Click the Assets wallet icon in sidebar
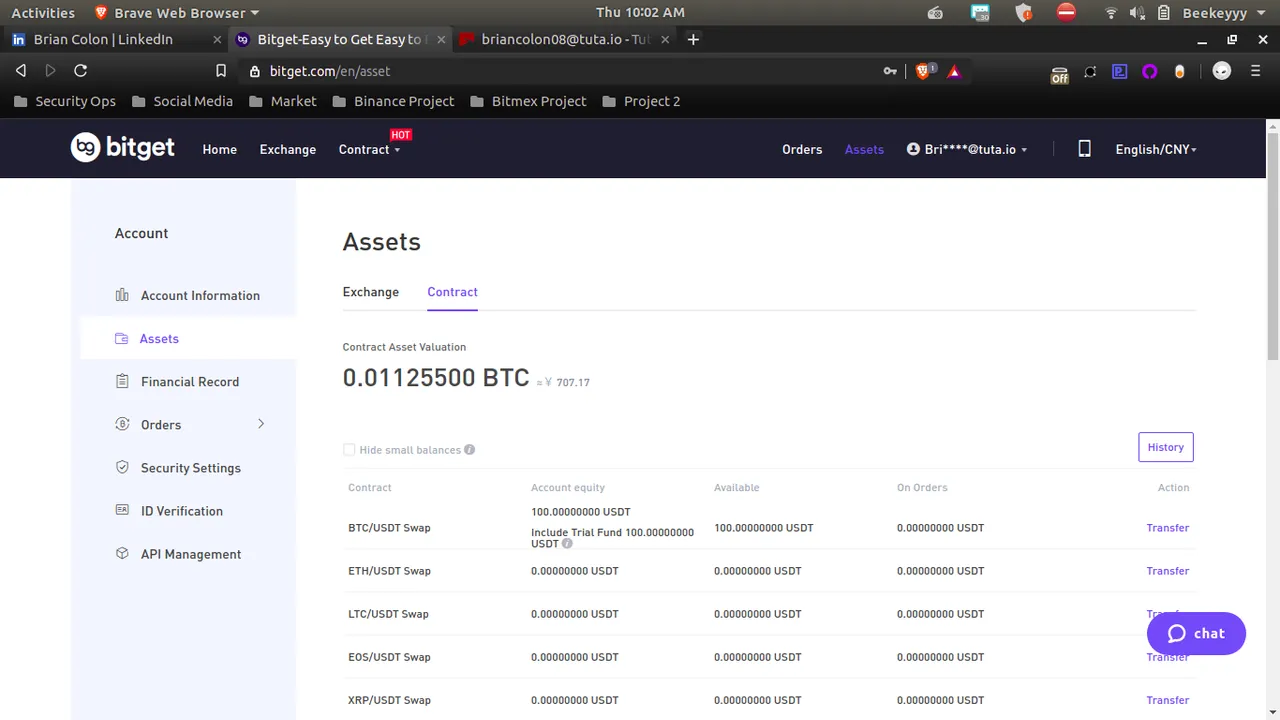 click(x=121, y=339)
